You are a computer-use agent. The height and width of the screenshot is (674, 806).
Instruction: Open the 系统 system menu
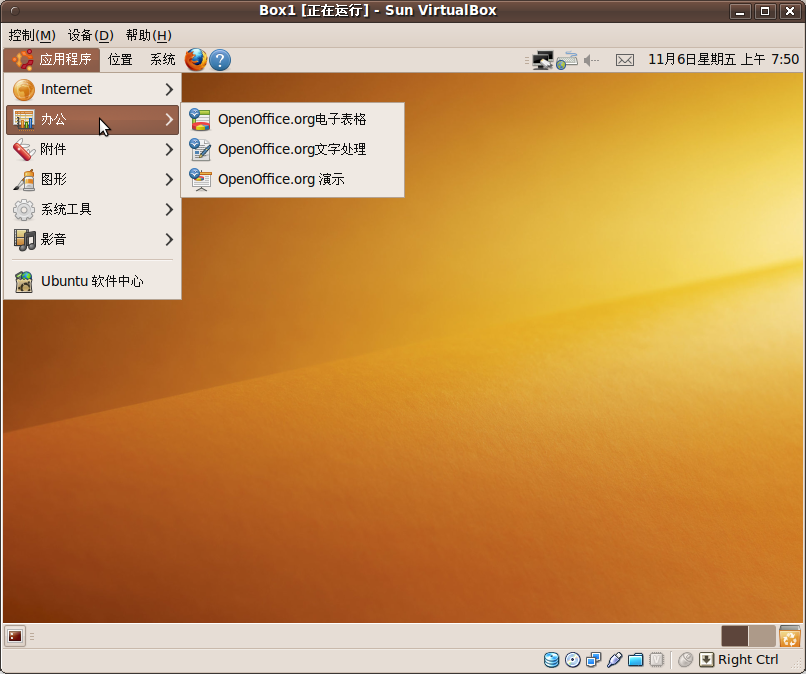pyautogui.click(x=162, y=60)
